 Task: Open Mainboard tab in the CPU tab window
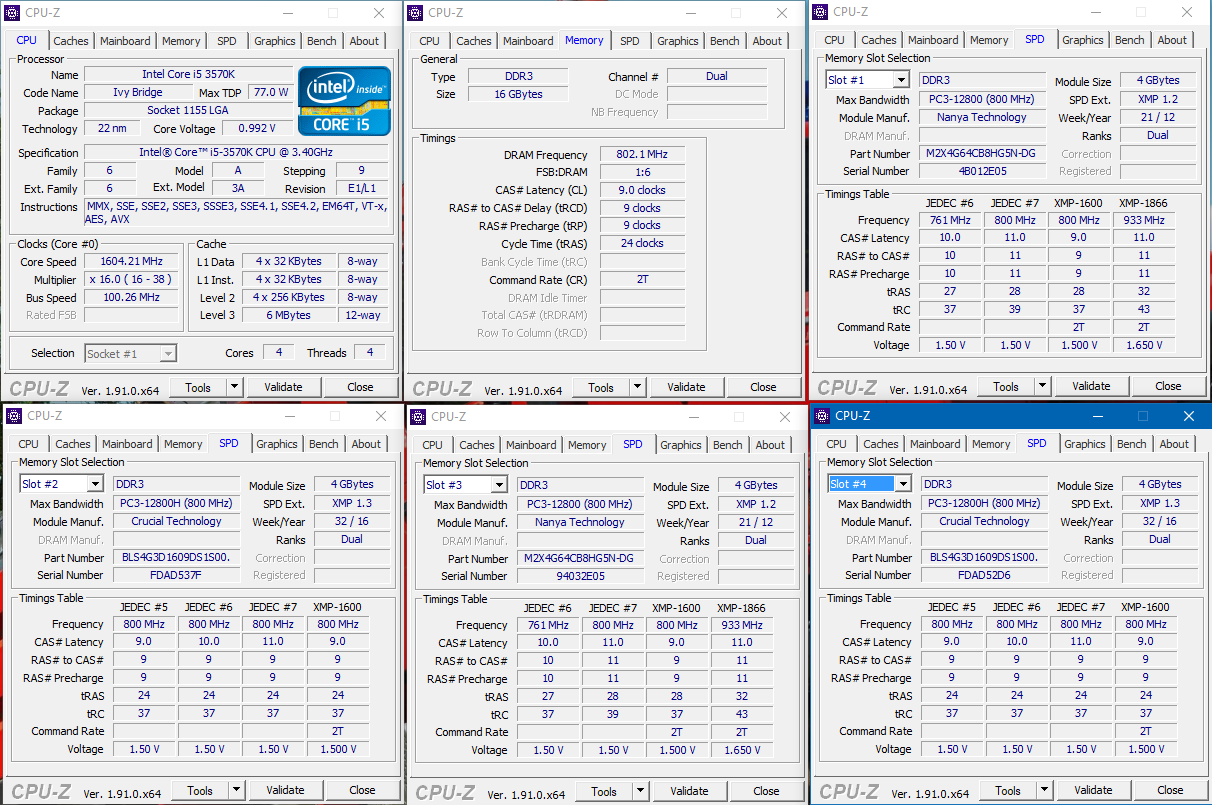click(x=125, y=41)
